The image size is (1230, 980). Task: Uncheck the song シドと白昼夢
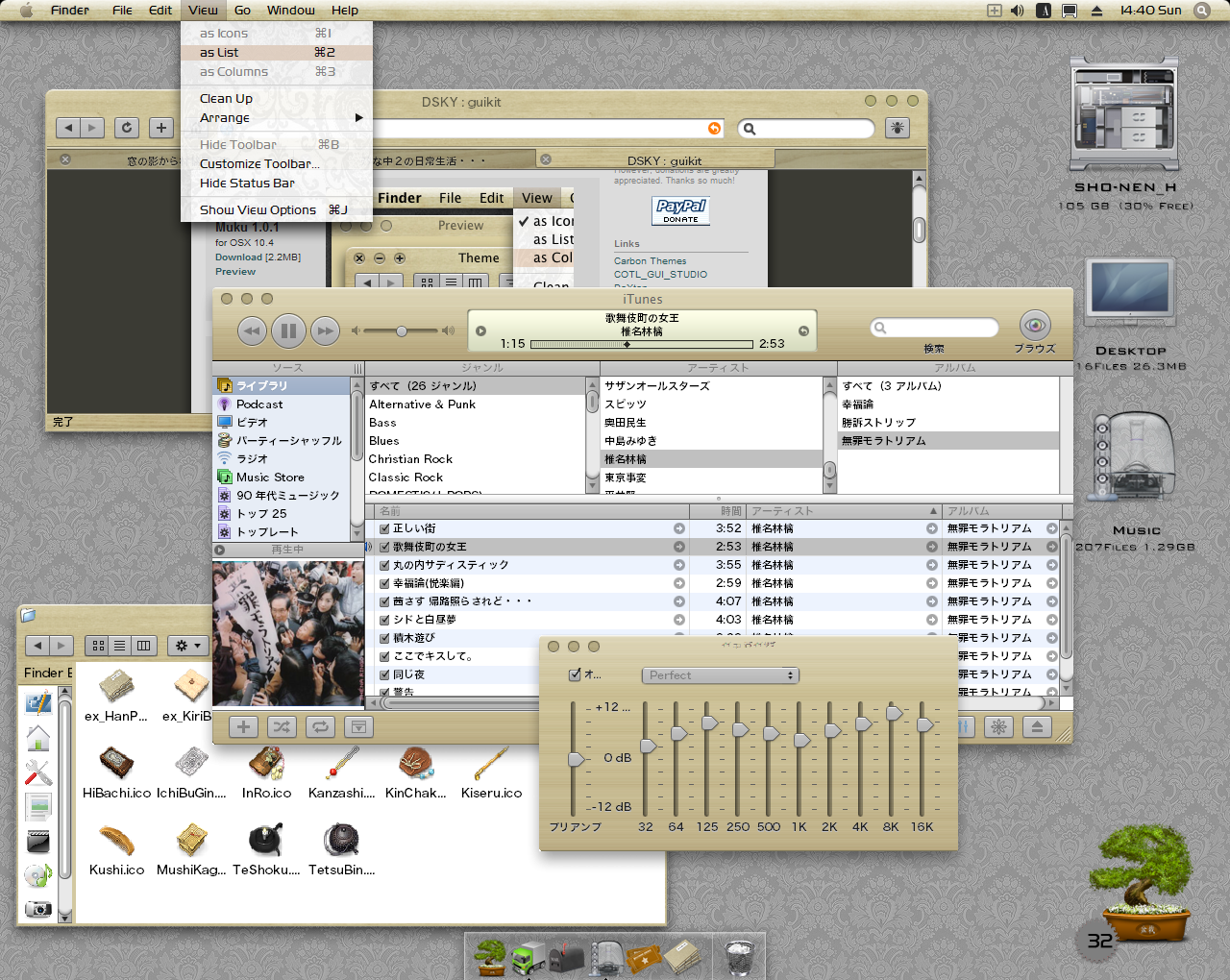384,620
